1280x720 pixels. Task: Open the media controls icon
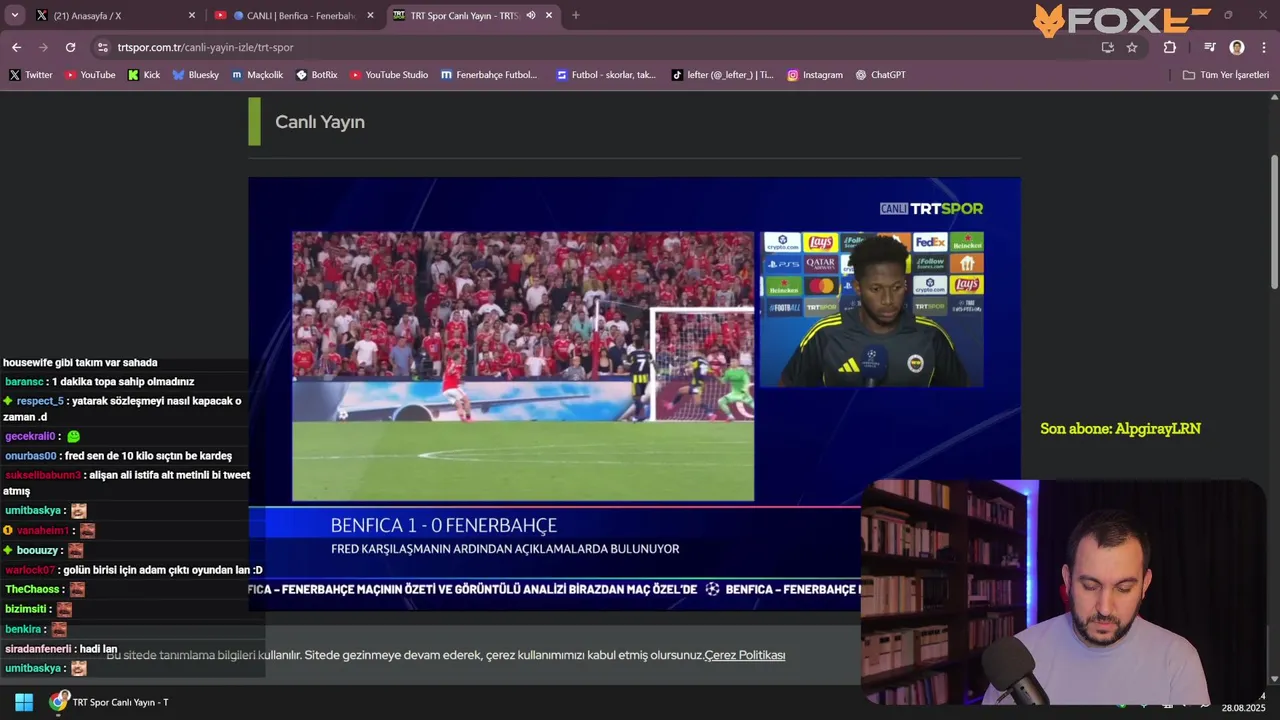[x=1209, y=47]
